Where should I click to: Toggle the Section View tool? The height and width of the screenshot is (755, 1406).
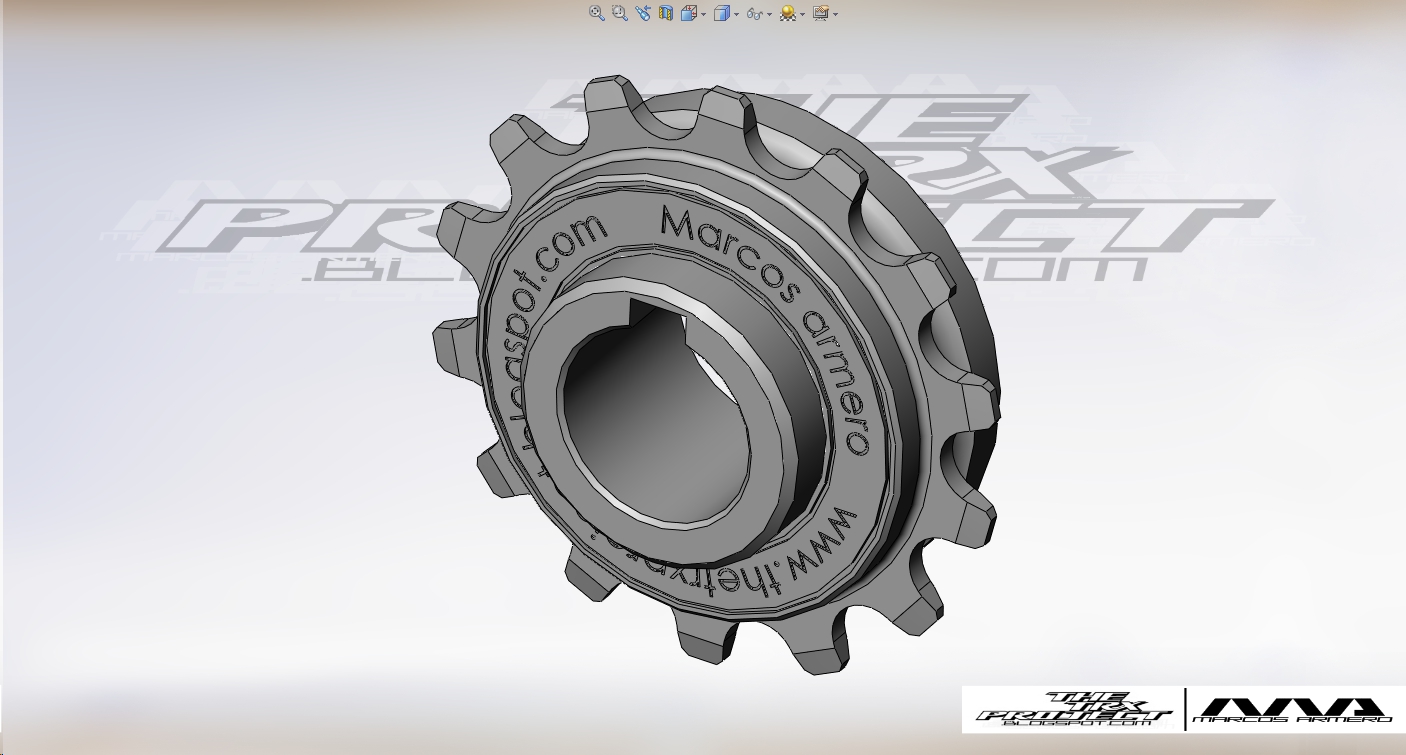666,13
